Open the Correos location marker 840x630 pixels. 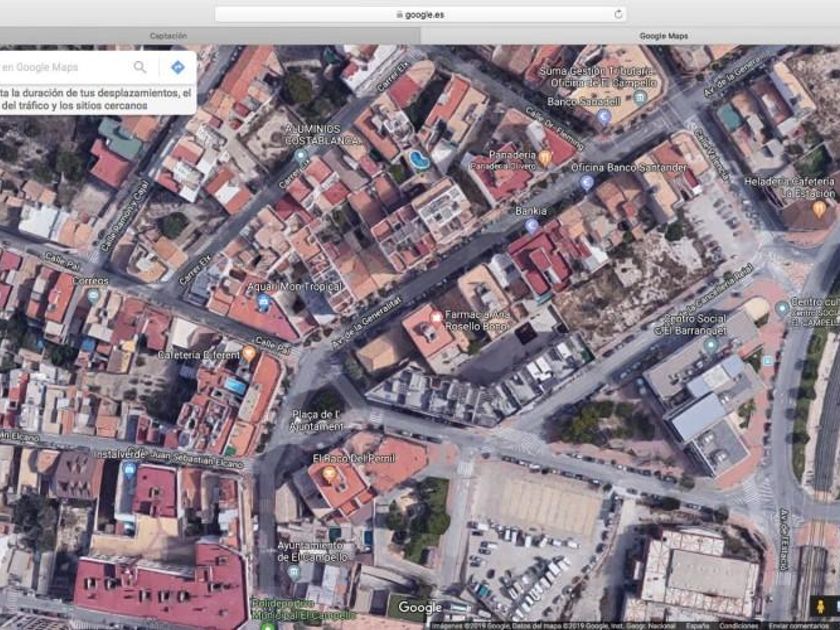coord(93,296)
